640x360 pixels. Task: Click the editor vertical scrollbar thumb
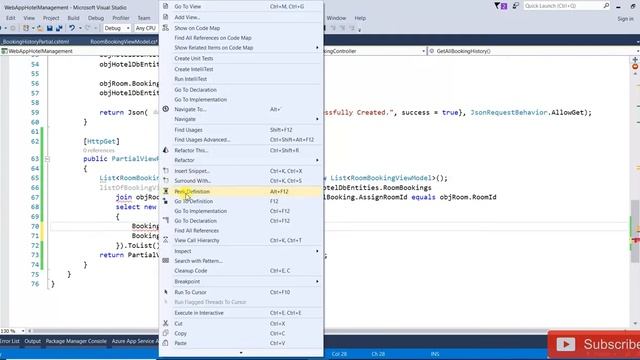click(x=635, y=231)
